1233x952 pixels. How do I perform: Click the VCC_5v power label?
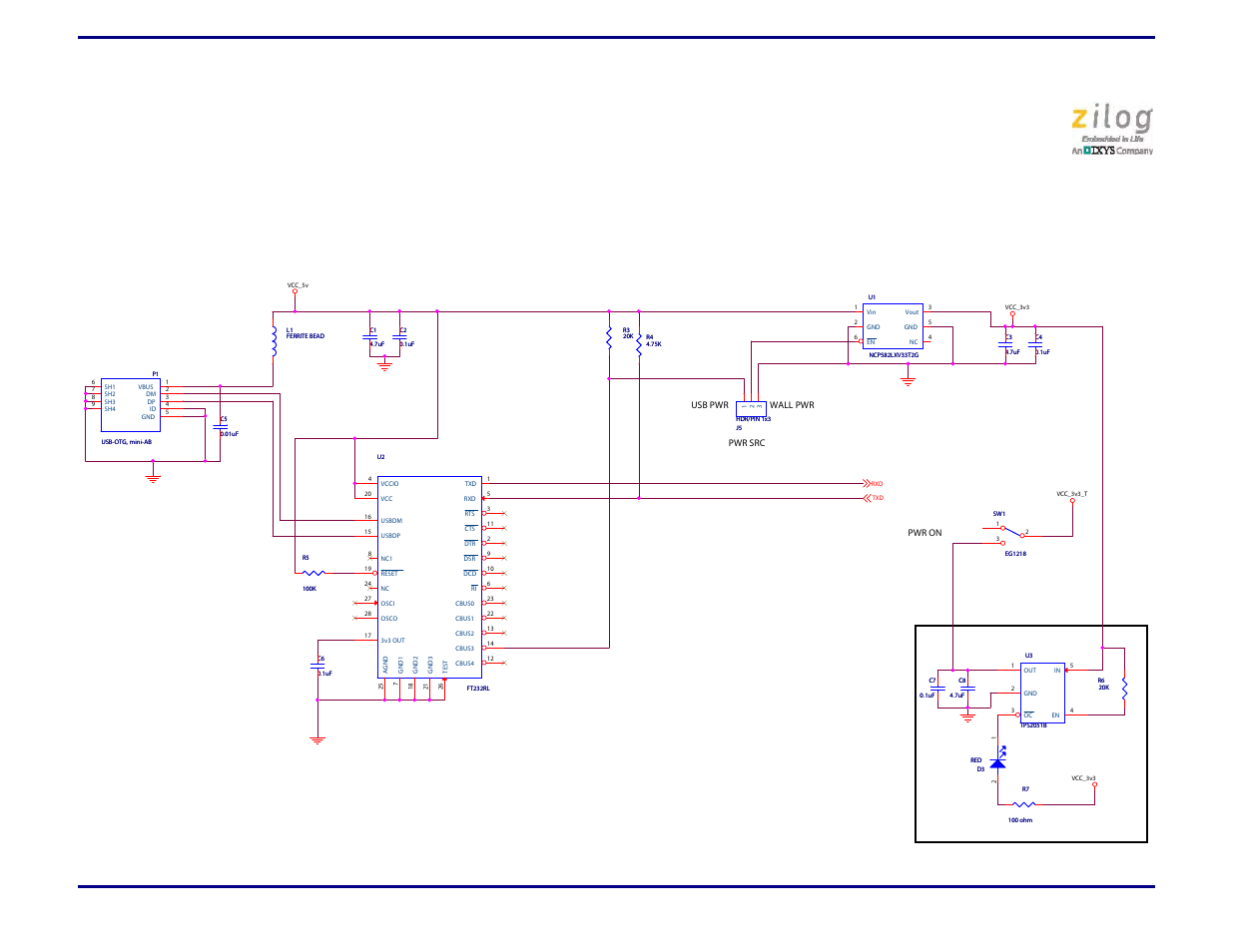click(298, 285)
